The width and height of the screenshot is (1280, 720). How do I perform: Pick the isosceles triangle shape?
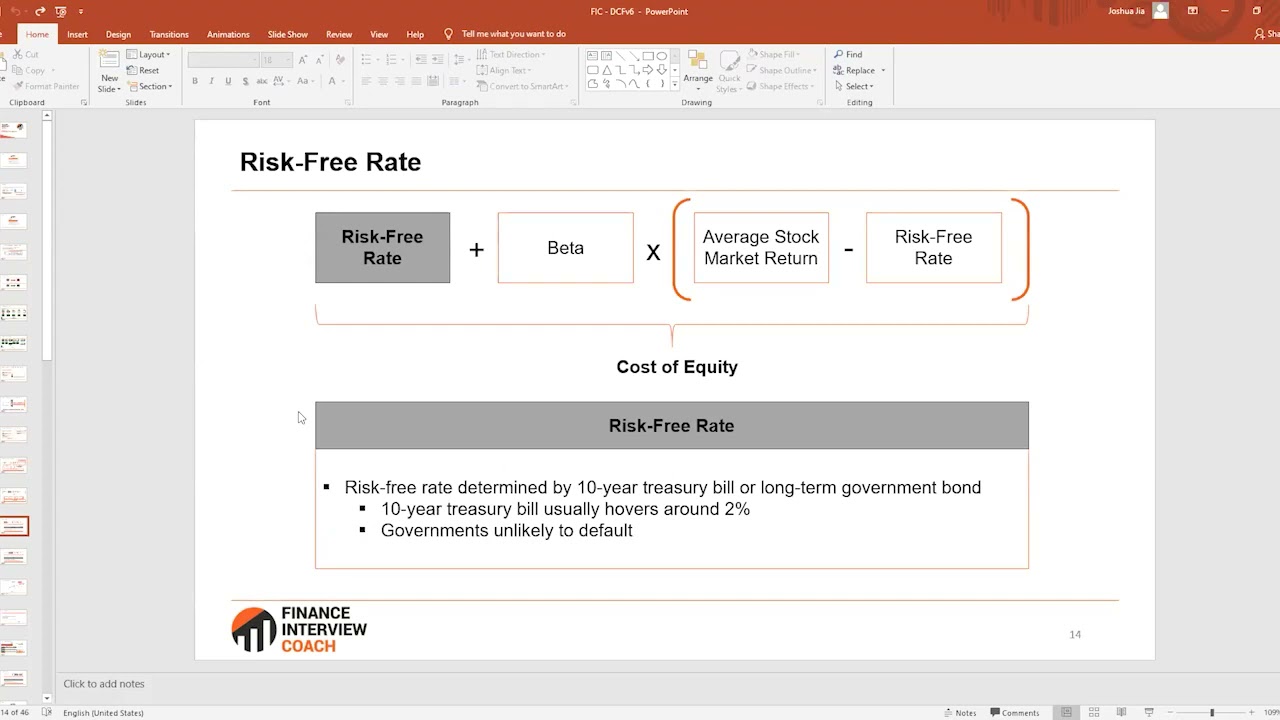point(606,70)
